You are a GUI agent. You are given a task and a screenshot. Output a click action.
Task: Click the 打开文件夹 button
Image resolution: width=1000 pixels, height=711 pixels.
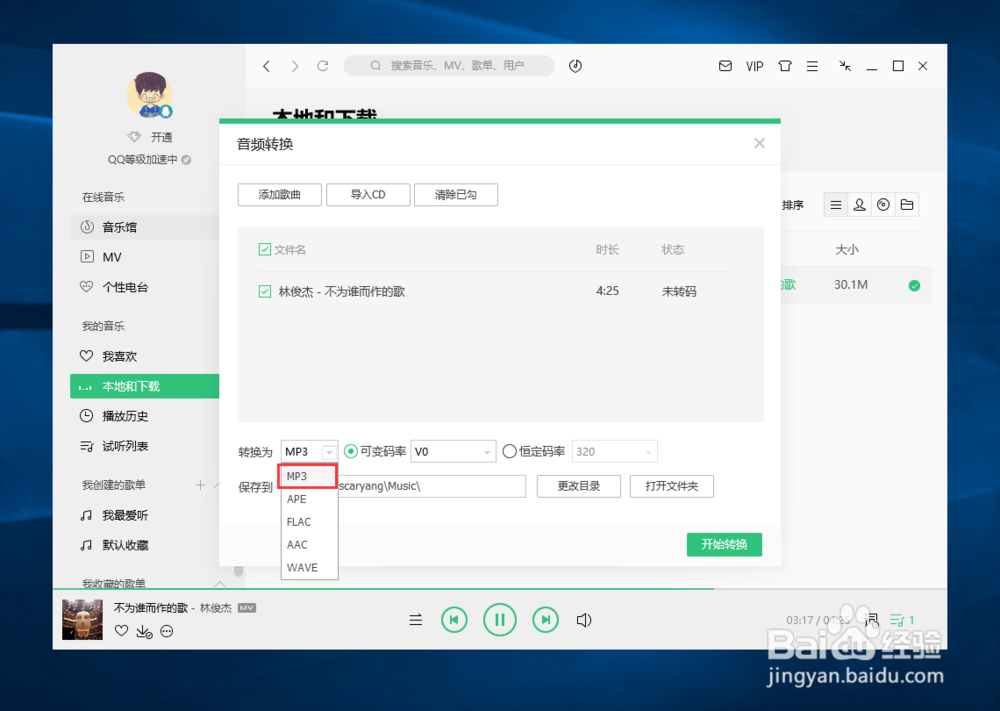point(672,486)
